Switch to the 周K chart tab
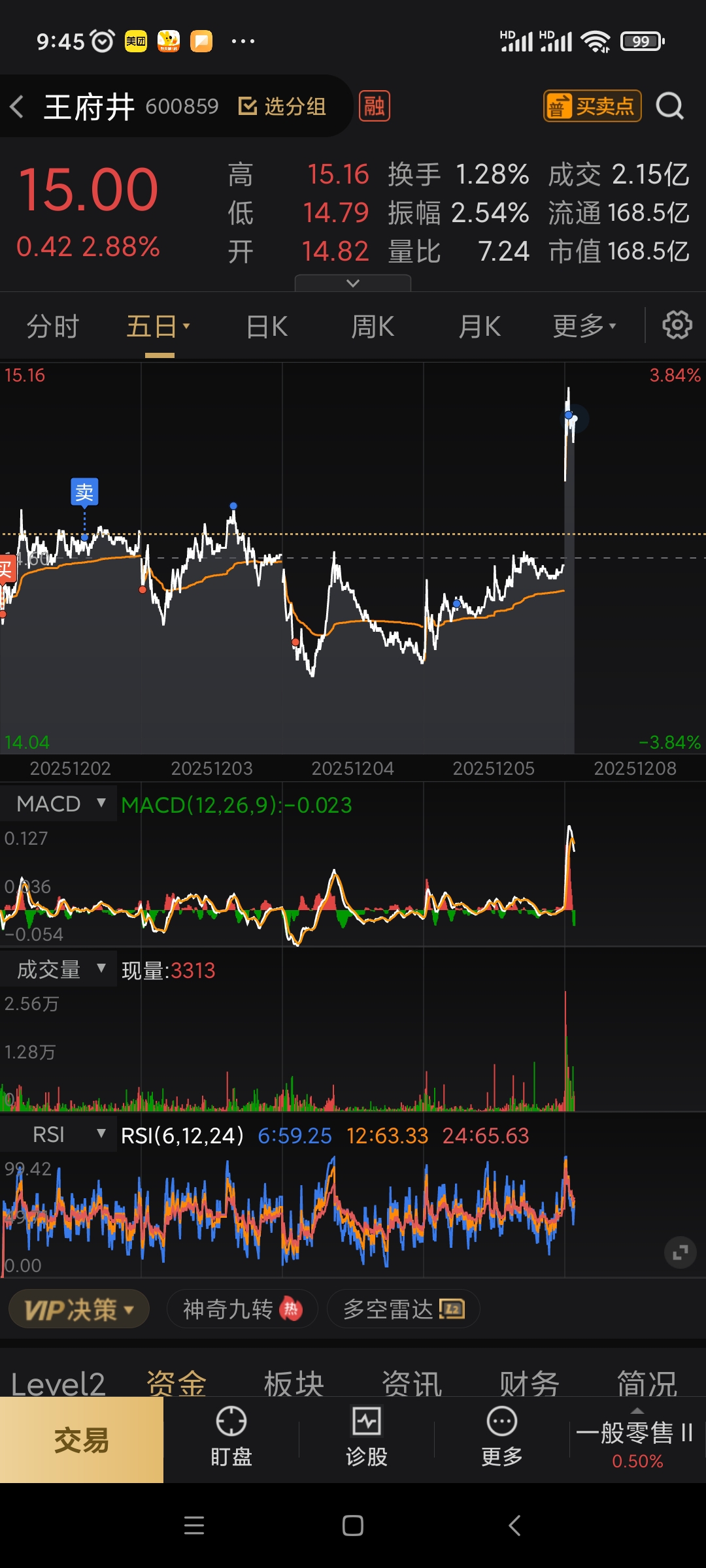706x1568 pixels. (x=373, y=326)
